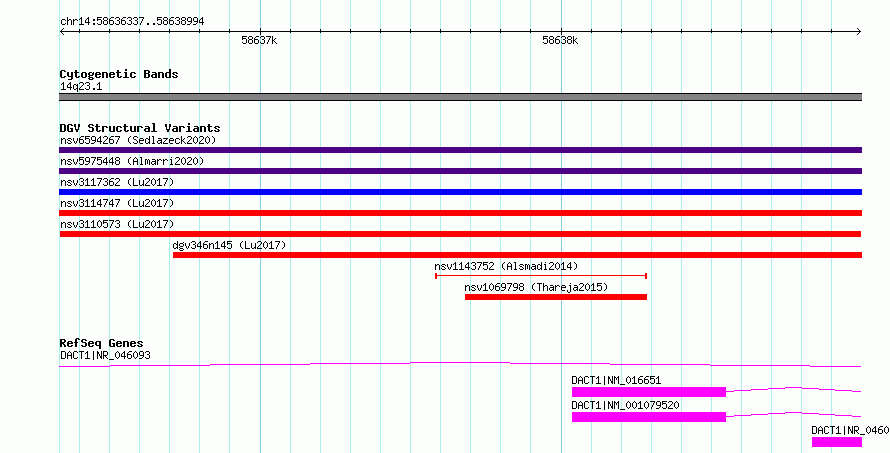Click the nsv3110573 (Lu2017) label
Screen dimensions: 890x453
[x=117, y=224]
